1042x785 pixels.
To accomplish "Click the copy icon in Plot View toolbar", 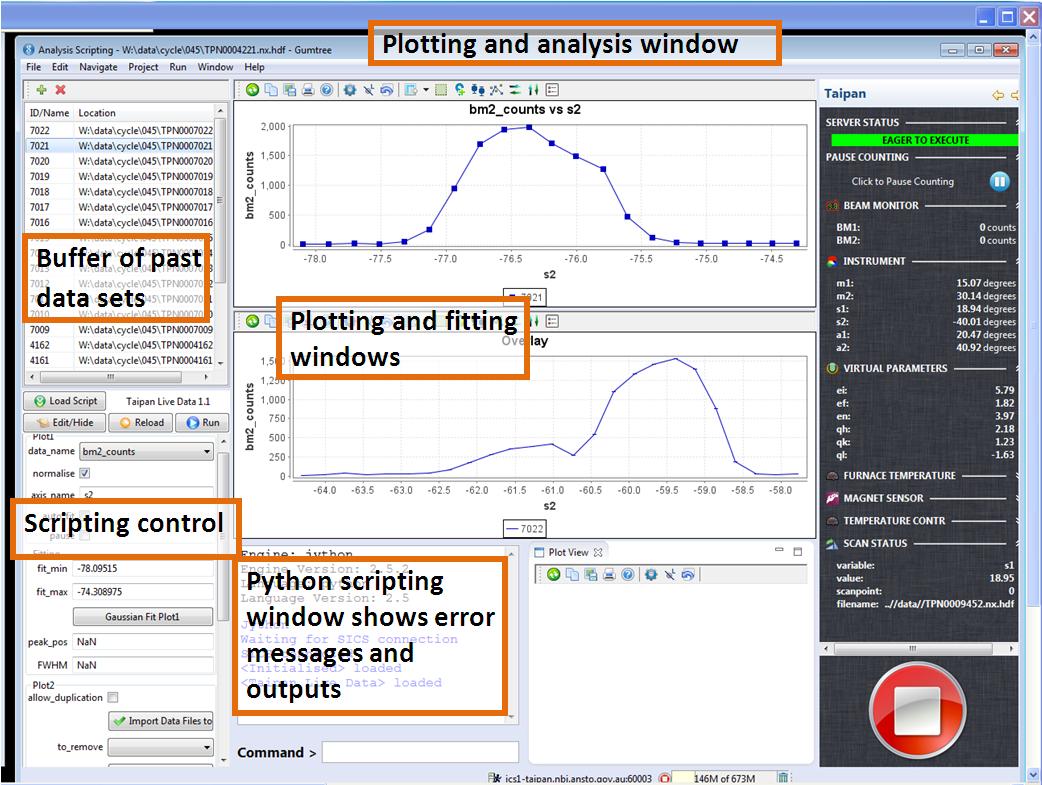I will tap(572, 574).
